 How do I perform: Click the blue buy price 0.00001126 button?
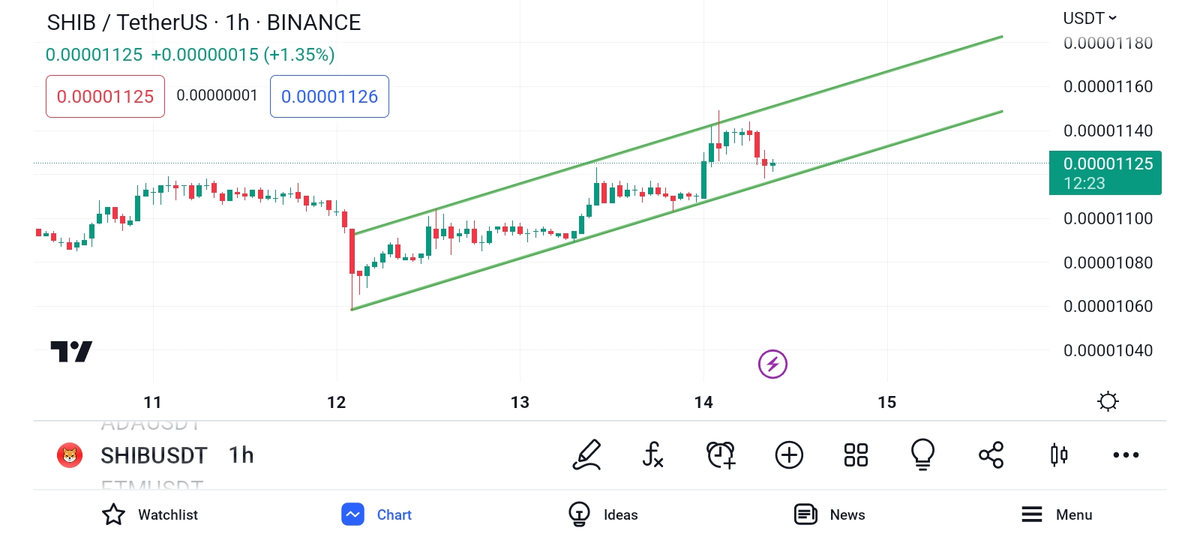coord(329,97)
